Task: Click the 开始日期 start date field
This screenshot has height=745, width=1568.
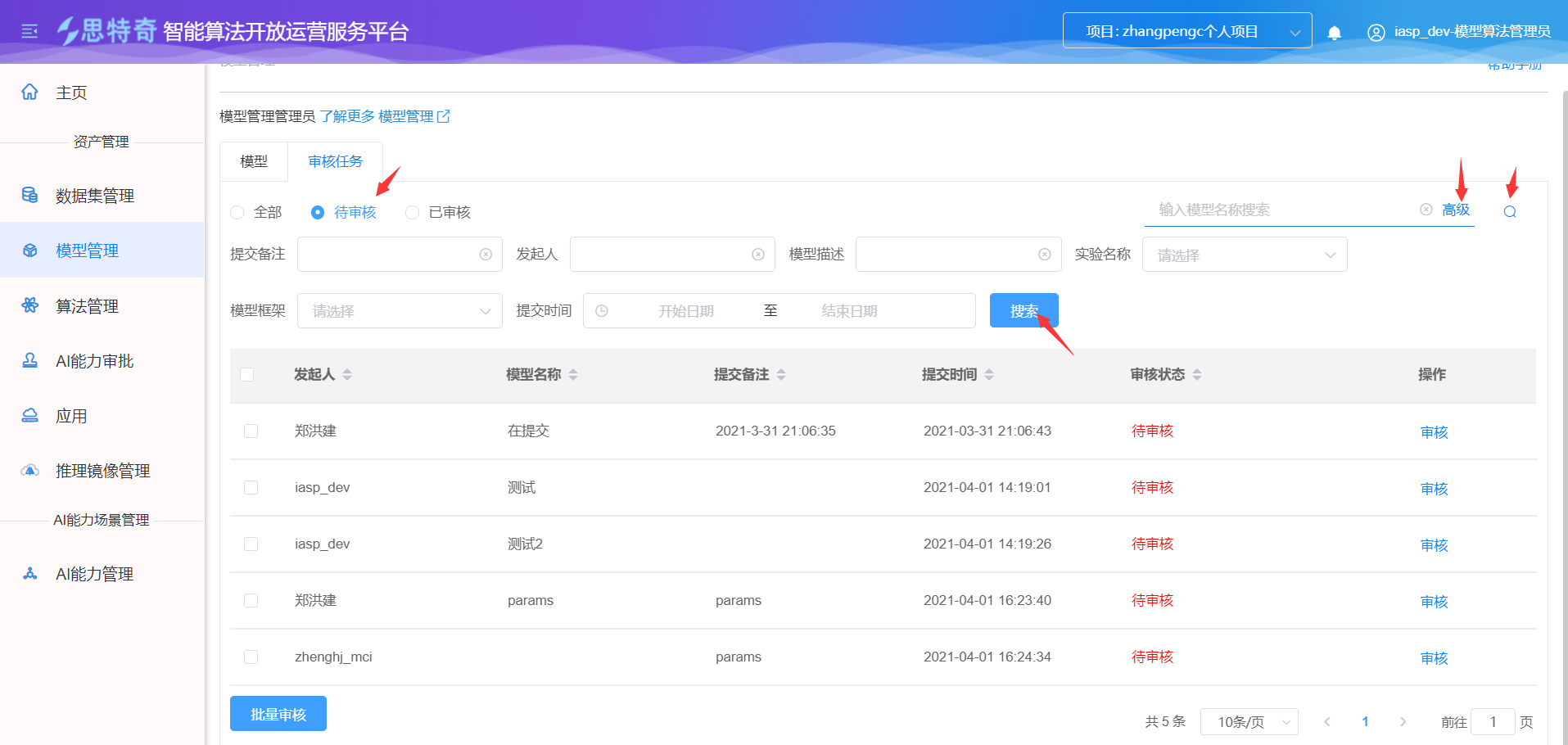Action: click(x=686, y=311)
